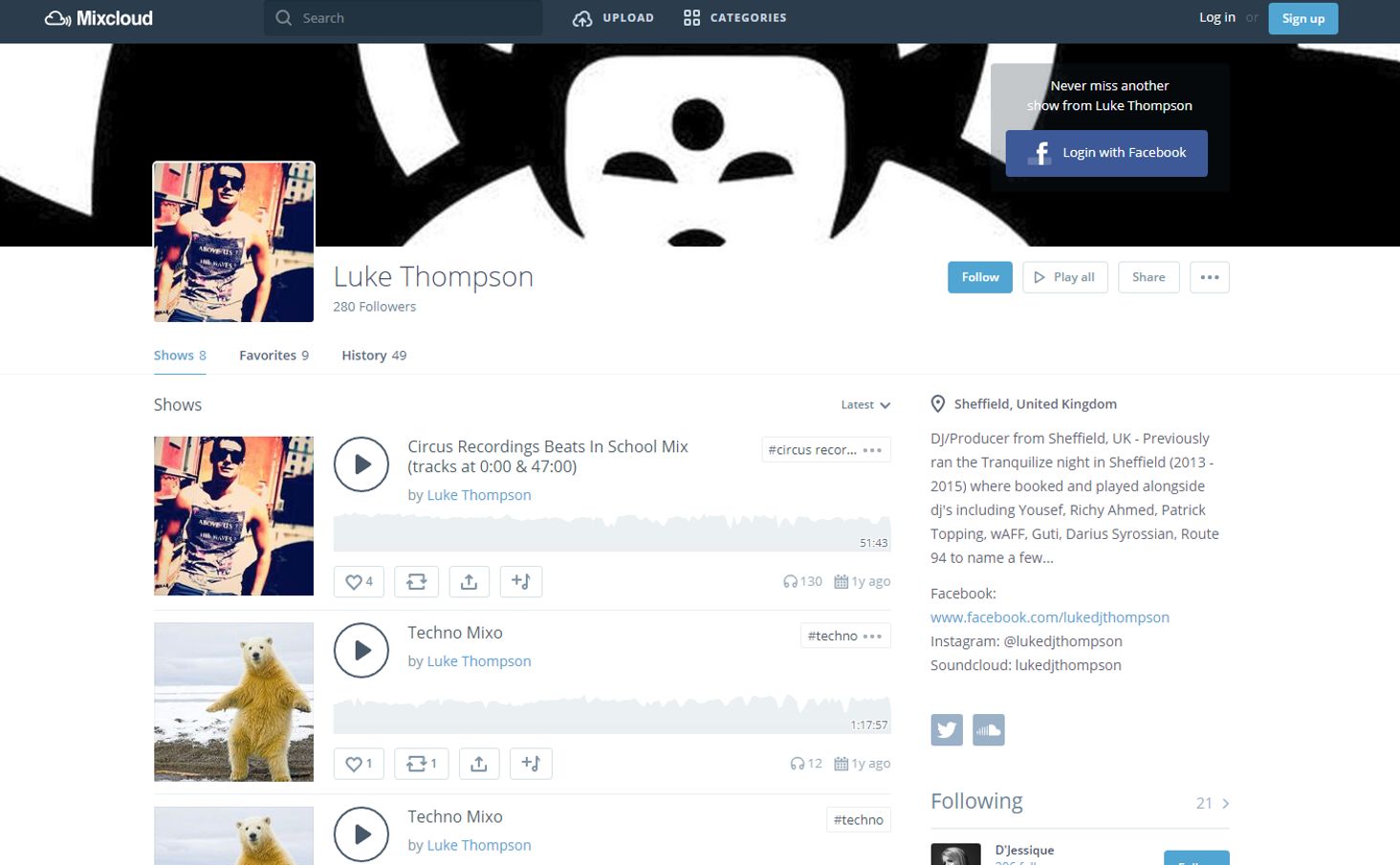Repost the Circus Recordings mix

(x=416, y=581)
